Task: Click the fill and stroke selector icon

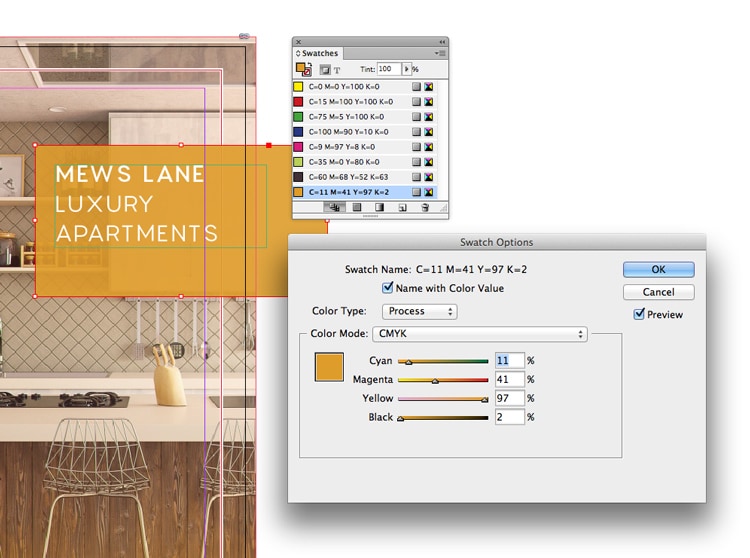Action: pos(304,69)
